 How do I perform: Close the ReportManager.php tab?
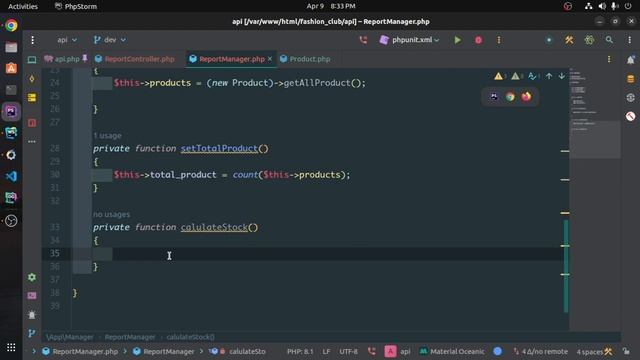click(270, 59)
